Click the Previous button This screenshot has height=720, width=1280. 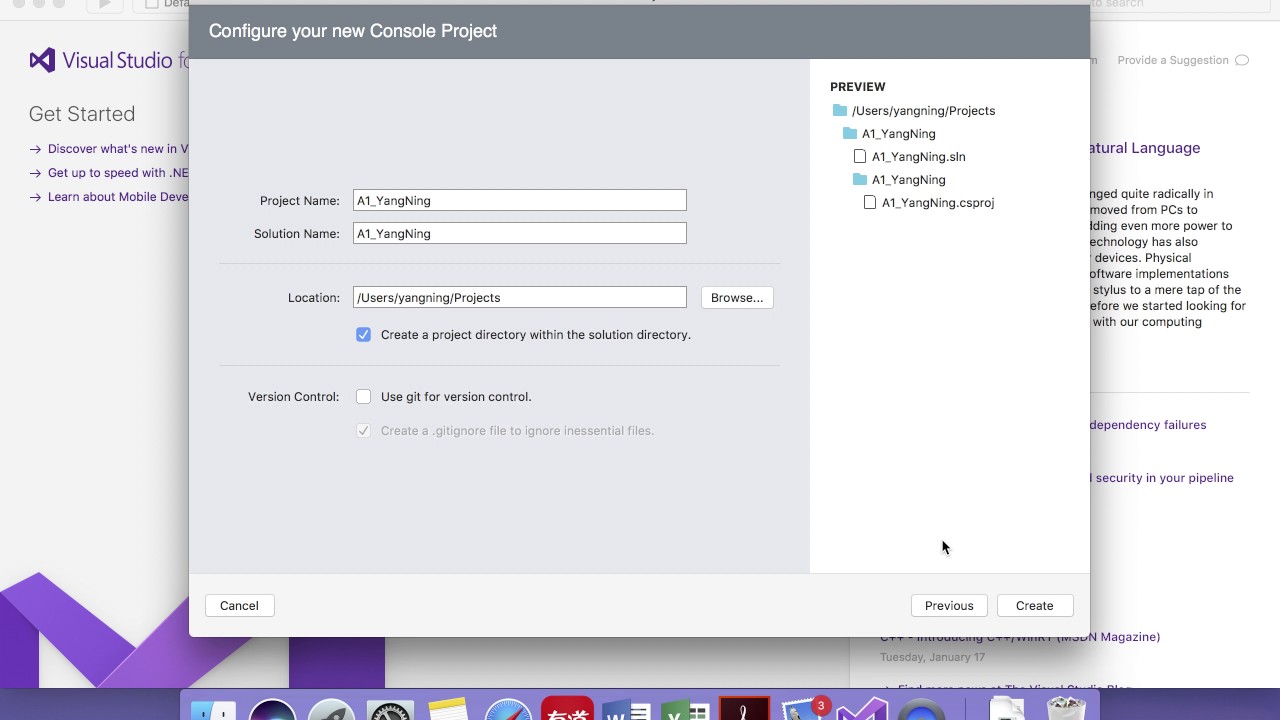click(949, 606)
